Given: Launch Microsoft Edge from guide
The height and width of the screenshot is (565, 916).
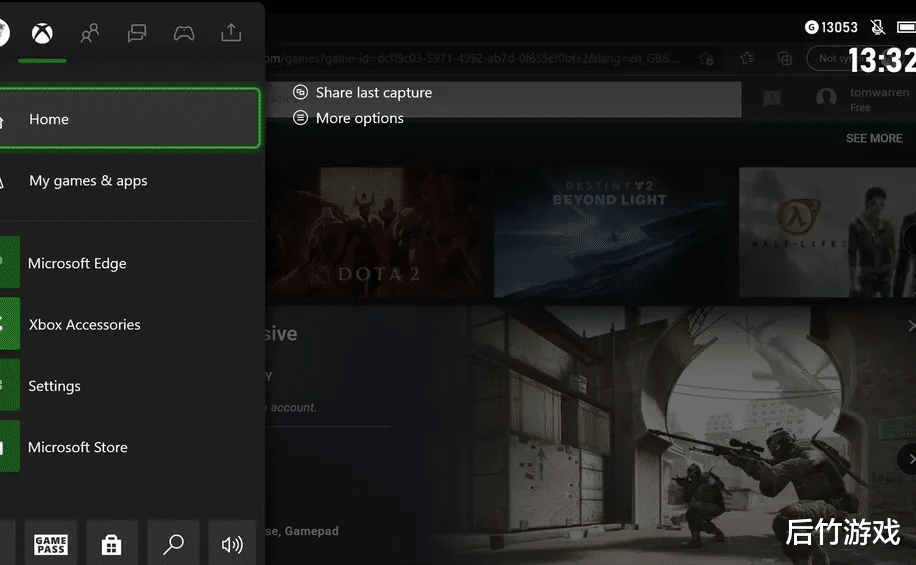Looking at the screenshot, I should point(129,263).
